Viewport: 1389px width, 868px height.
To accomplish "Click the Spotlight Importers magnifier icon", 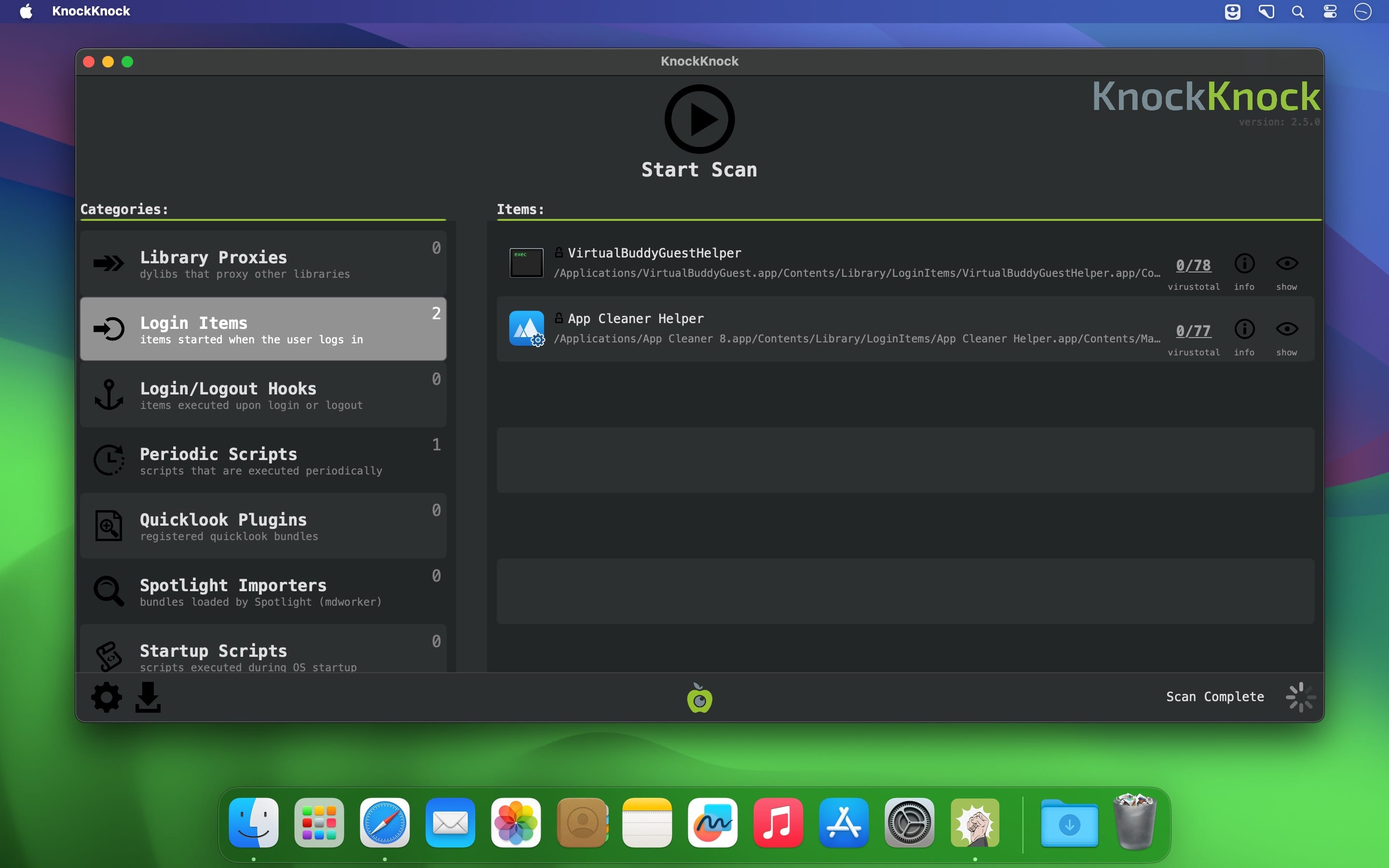I will pos(109,591).
